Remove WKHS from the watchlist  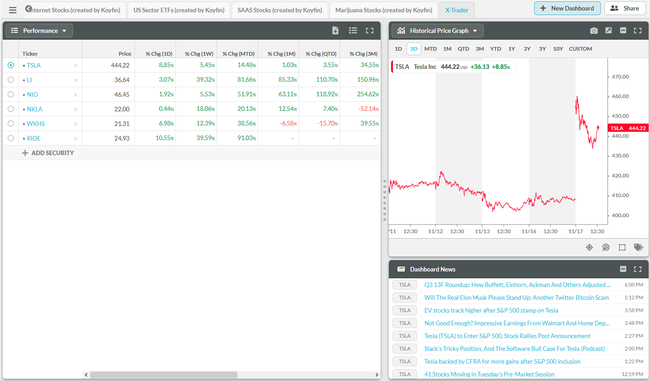click(x=75, y=124)
